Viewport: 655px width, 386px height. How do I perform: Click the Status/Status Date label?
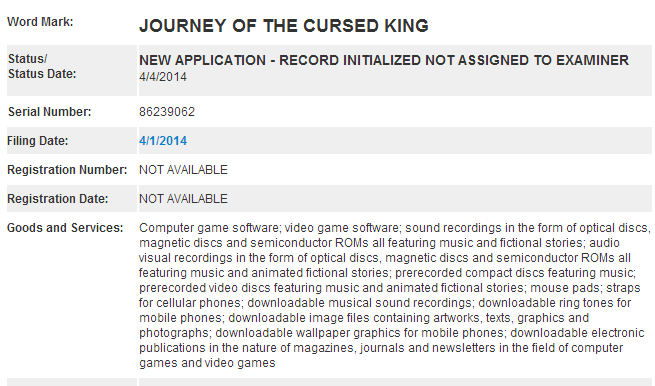click(x=42, y=66)
